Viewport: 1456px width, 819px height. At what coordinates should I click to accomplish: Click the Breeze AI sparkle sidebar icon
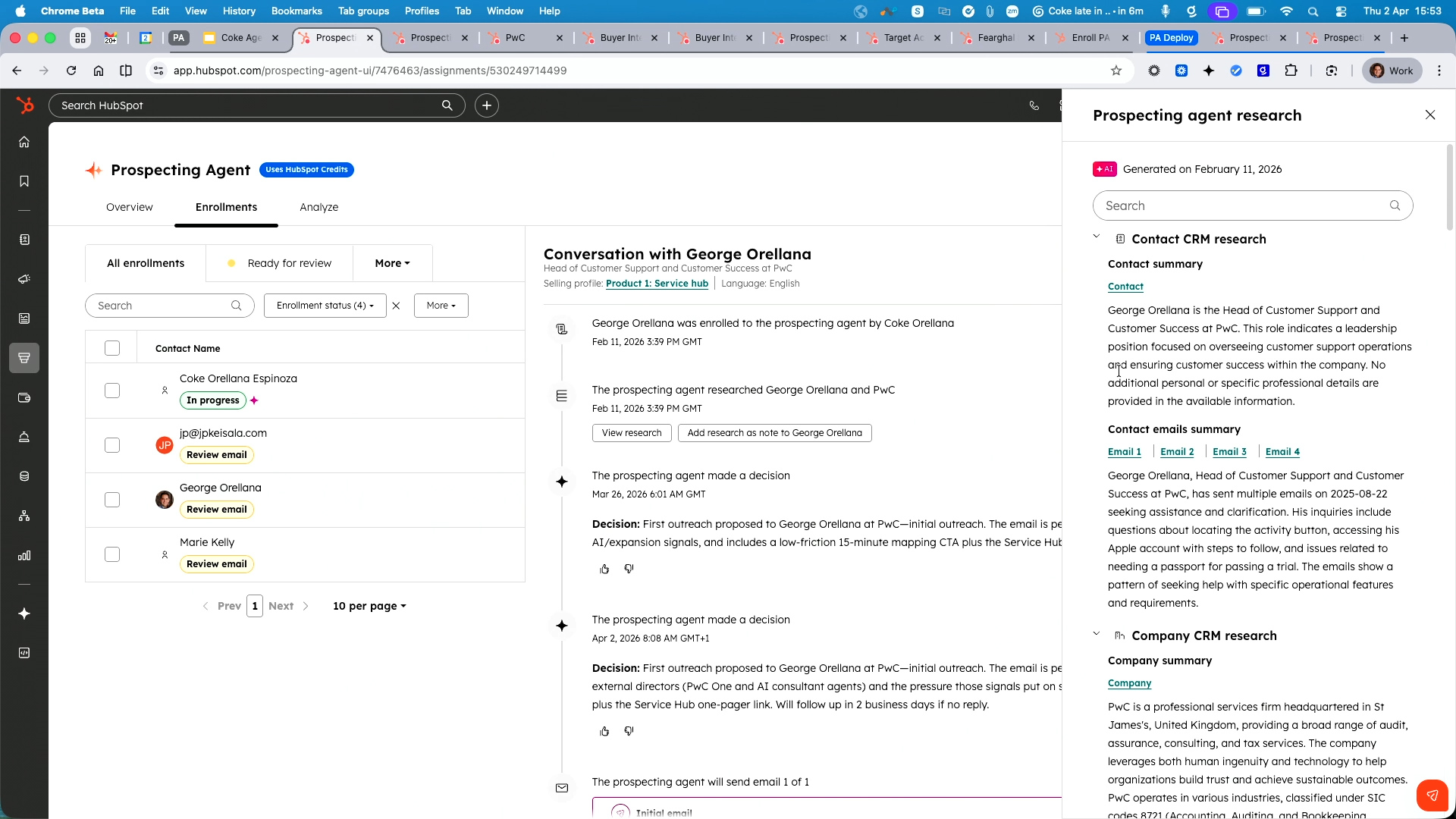24,613
